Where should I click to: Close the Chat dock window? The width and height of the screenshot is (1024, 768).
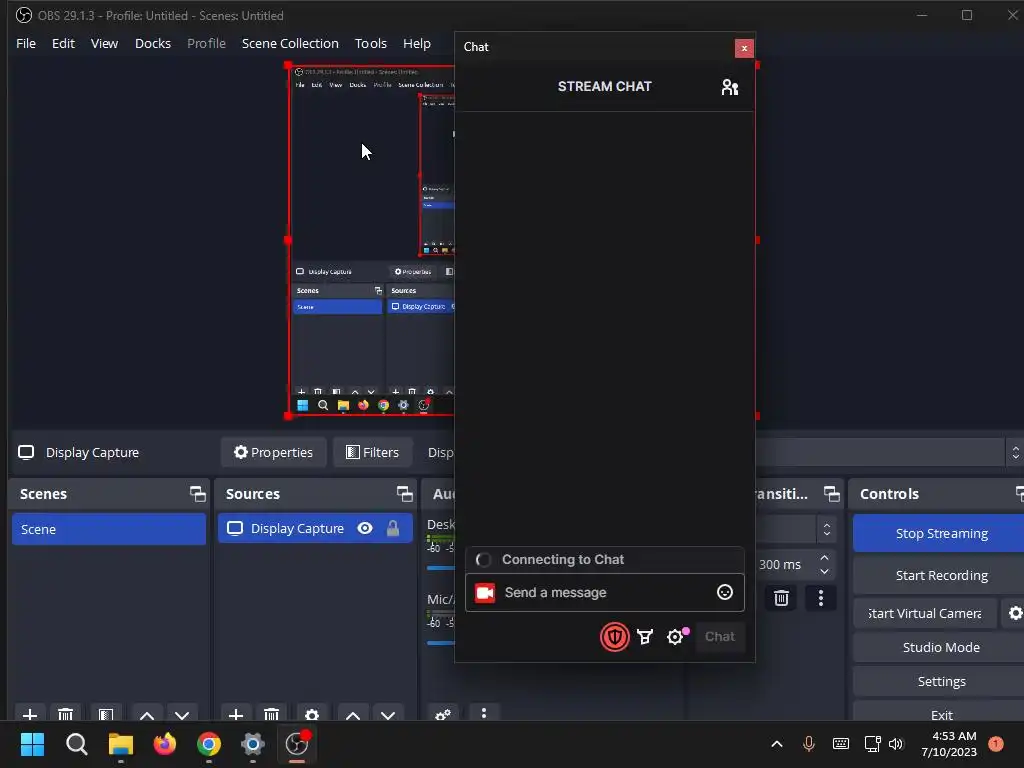[744, 48]
